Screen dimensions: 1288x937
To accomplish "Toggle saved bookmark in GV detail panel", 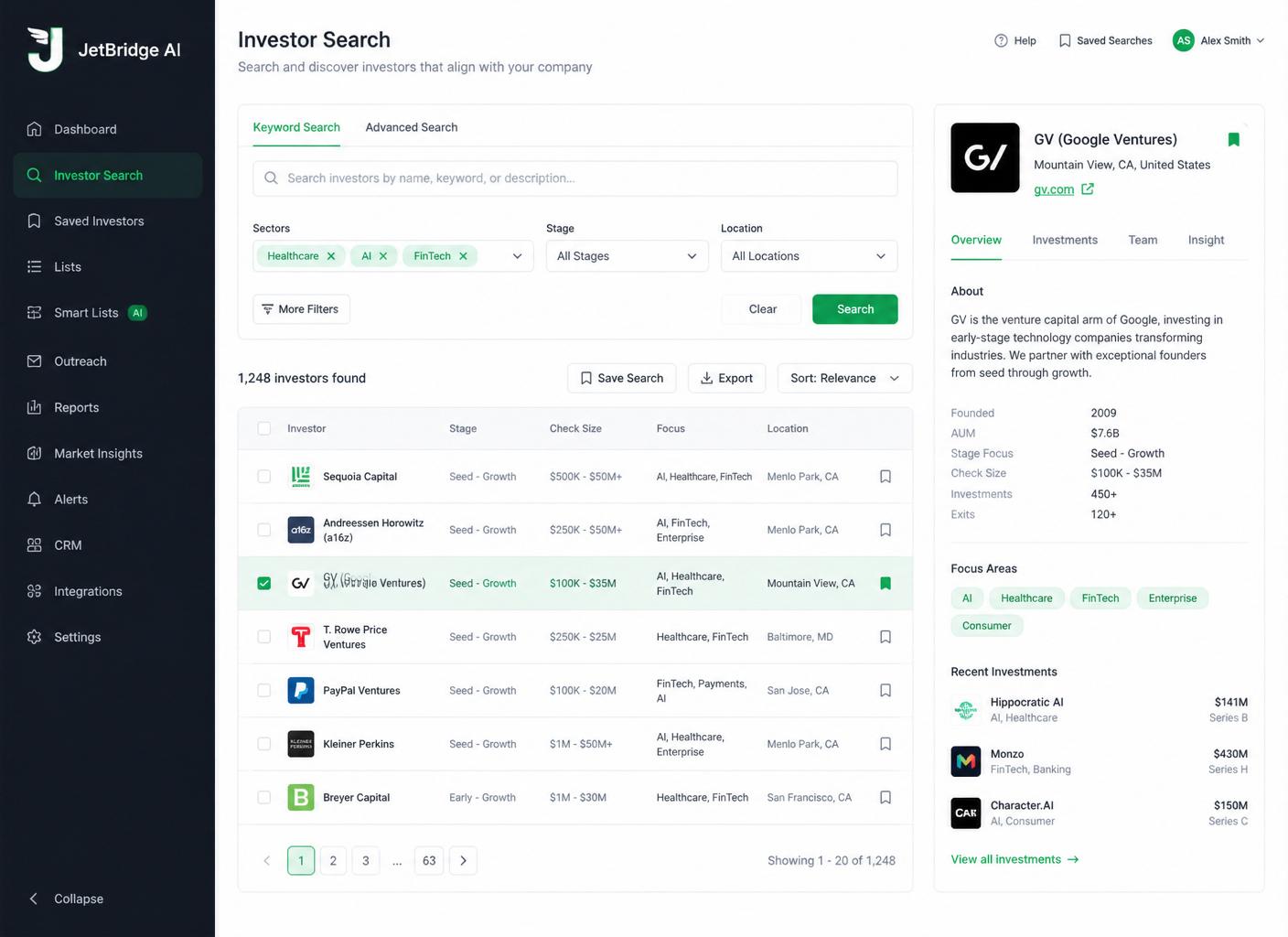I will 1233,139.
